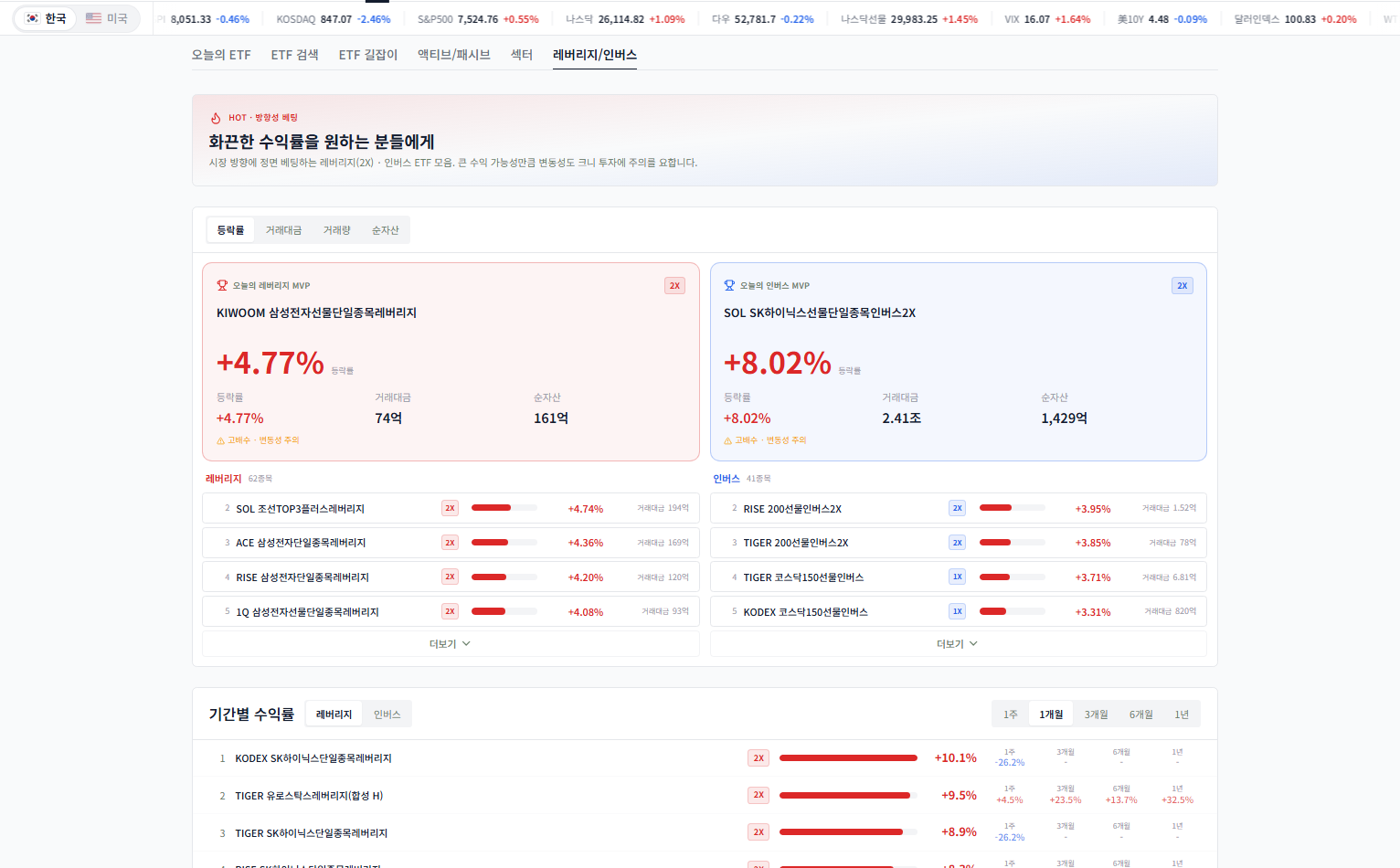Click progress bar of SOL 조선TOP3플러스레버리지

point(504,508)
